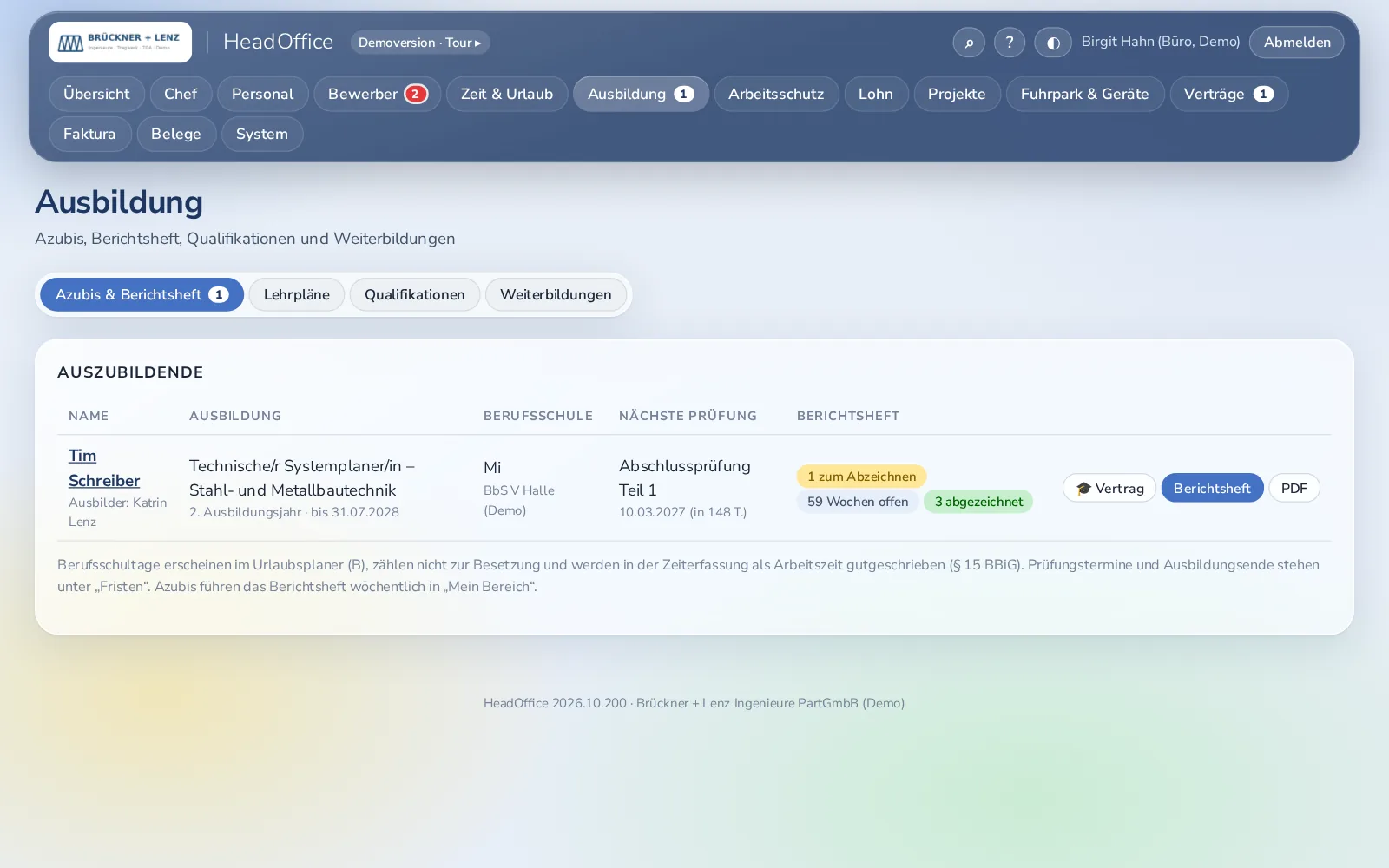Click the user name Birgit Hahn
The image size is (1389, 868).
(x=1161, y=42)
